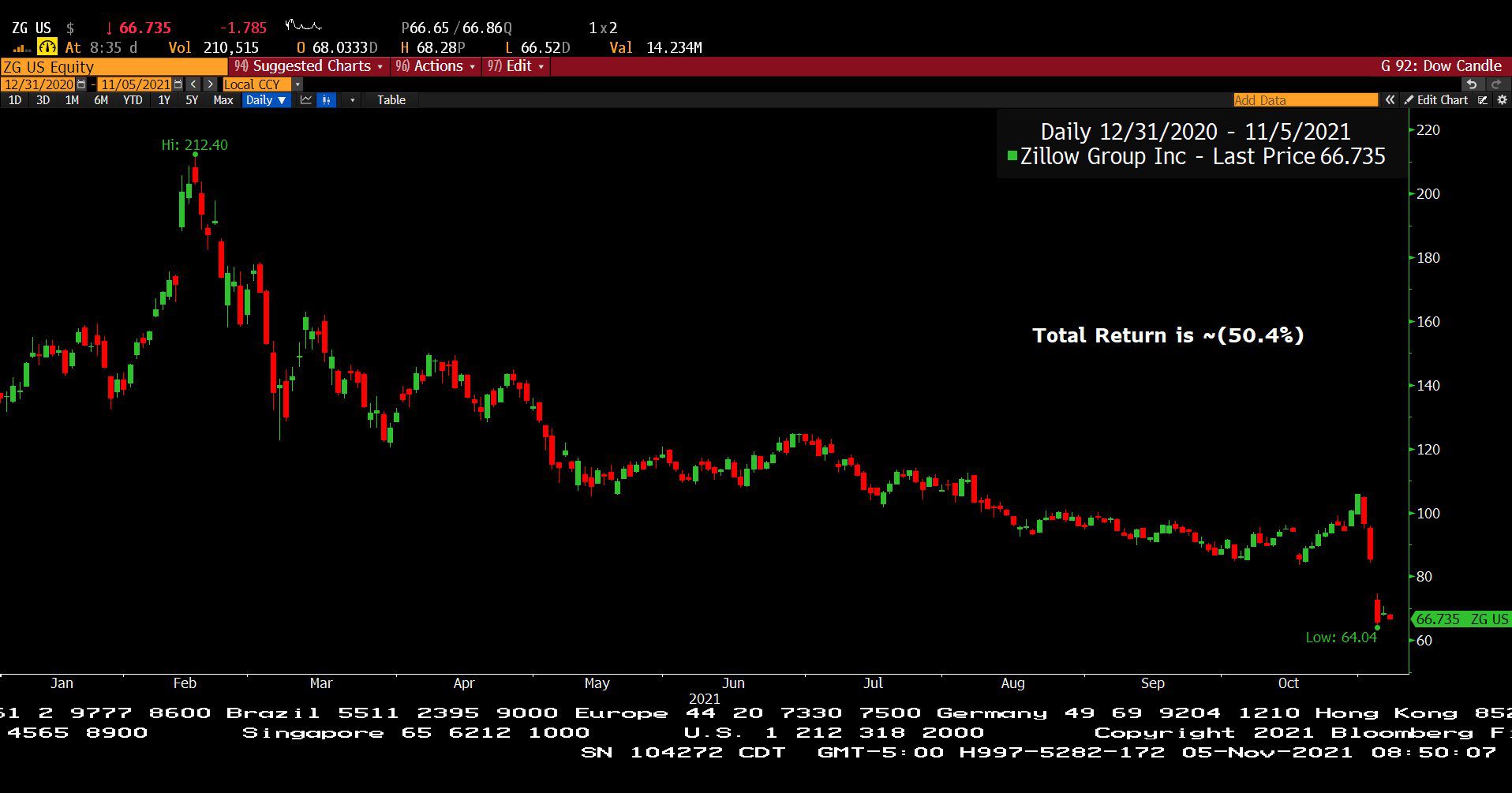
Task: Click the Hi: 212.40 high marker label
Action: [194, 145]
